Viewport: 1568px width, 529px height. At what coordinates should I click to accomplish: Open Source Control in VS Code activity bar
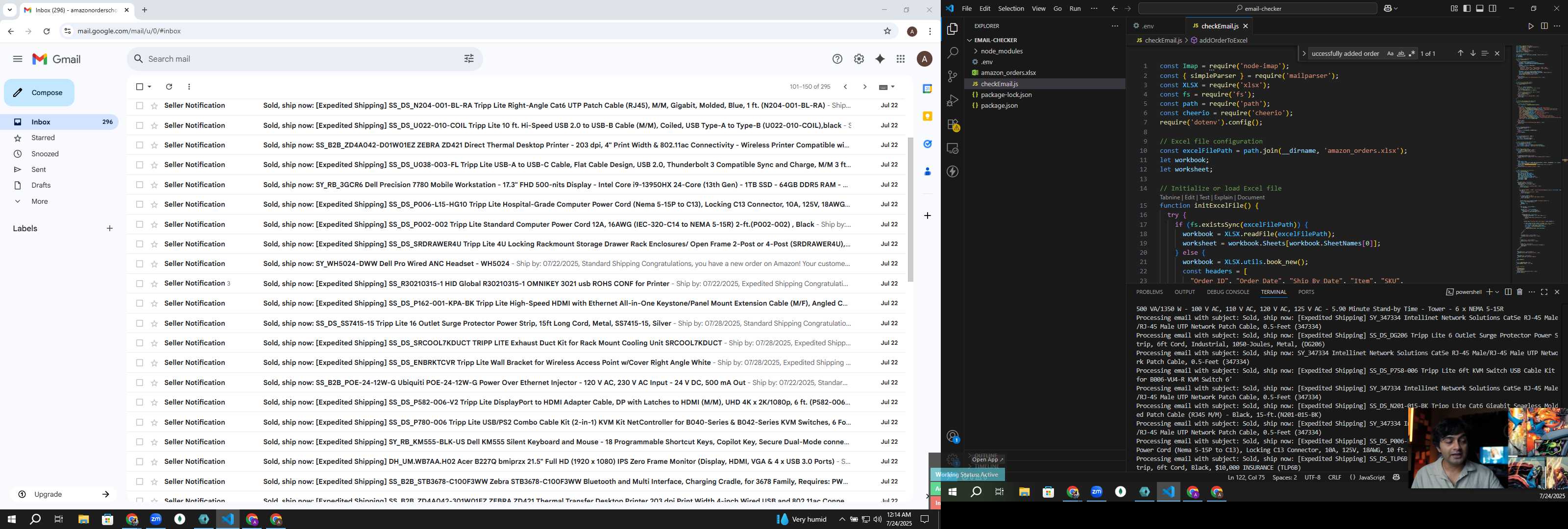953,77
